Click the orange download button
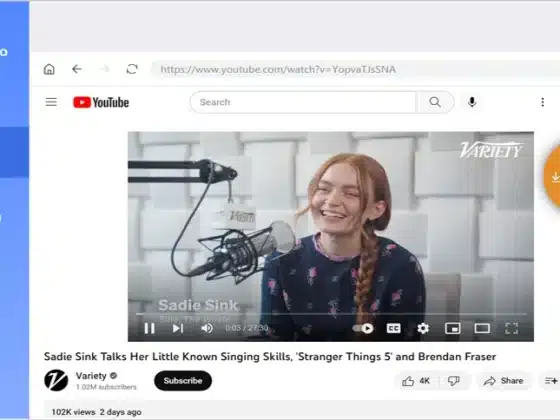Viewport: 560px width, 420px height. (x=553, y=176)
